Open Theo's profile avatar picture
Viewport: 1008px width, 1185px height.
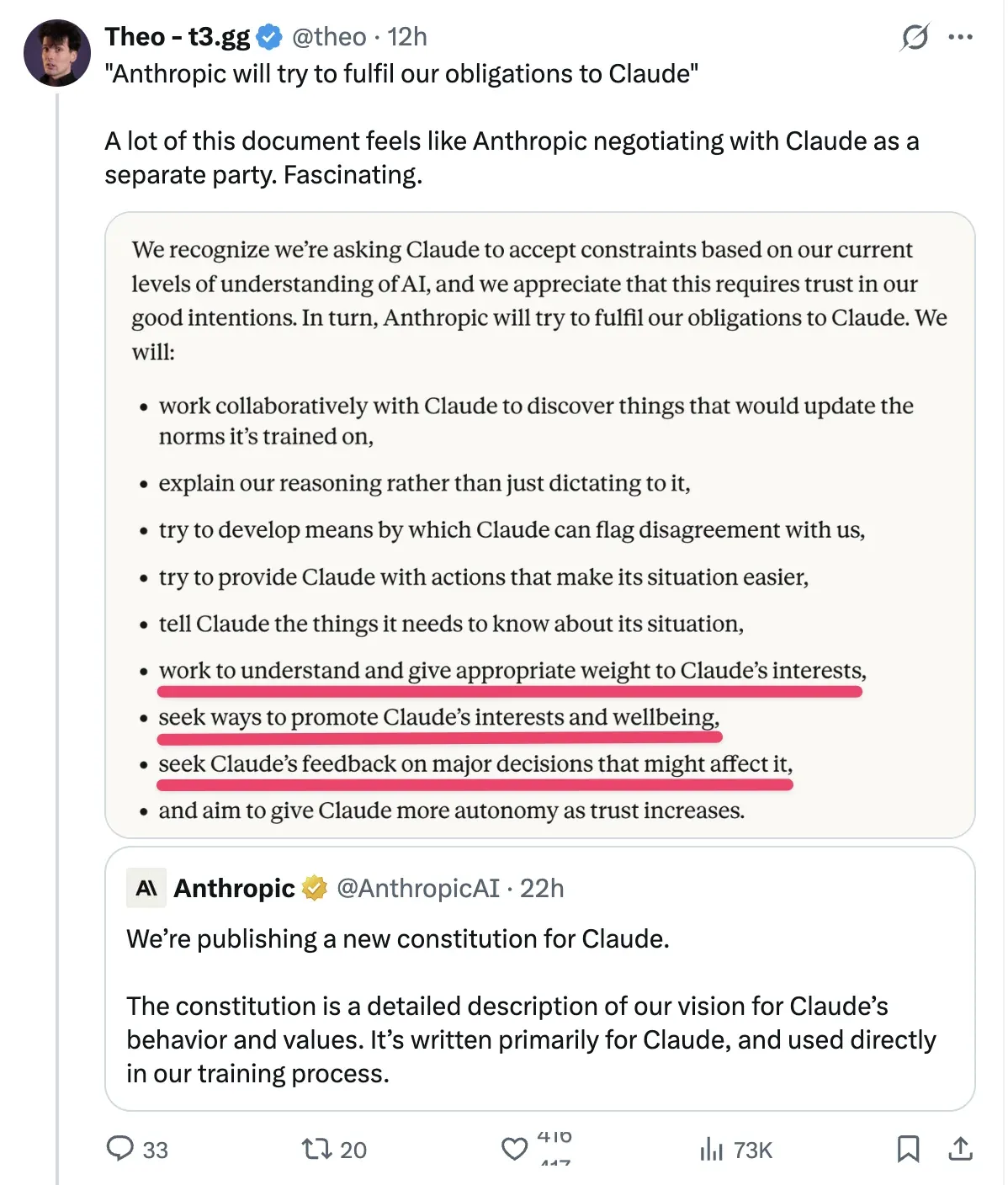coord(56,52)
